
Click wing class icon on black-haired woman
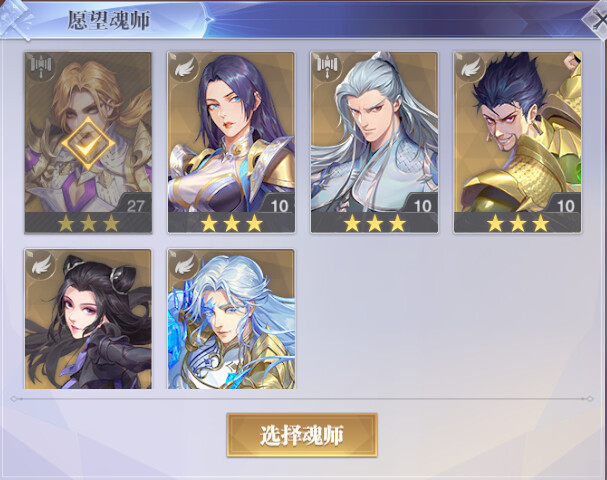point(41,265)
